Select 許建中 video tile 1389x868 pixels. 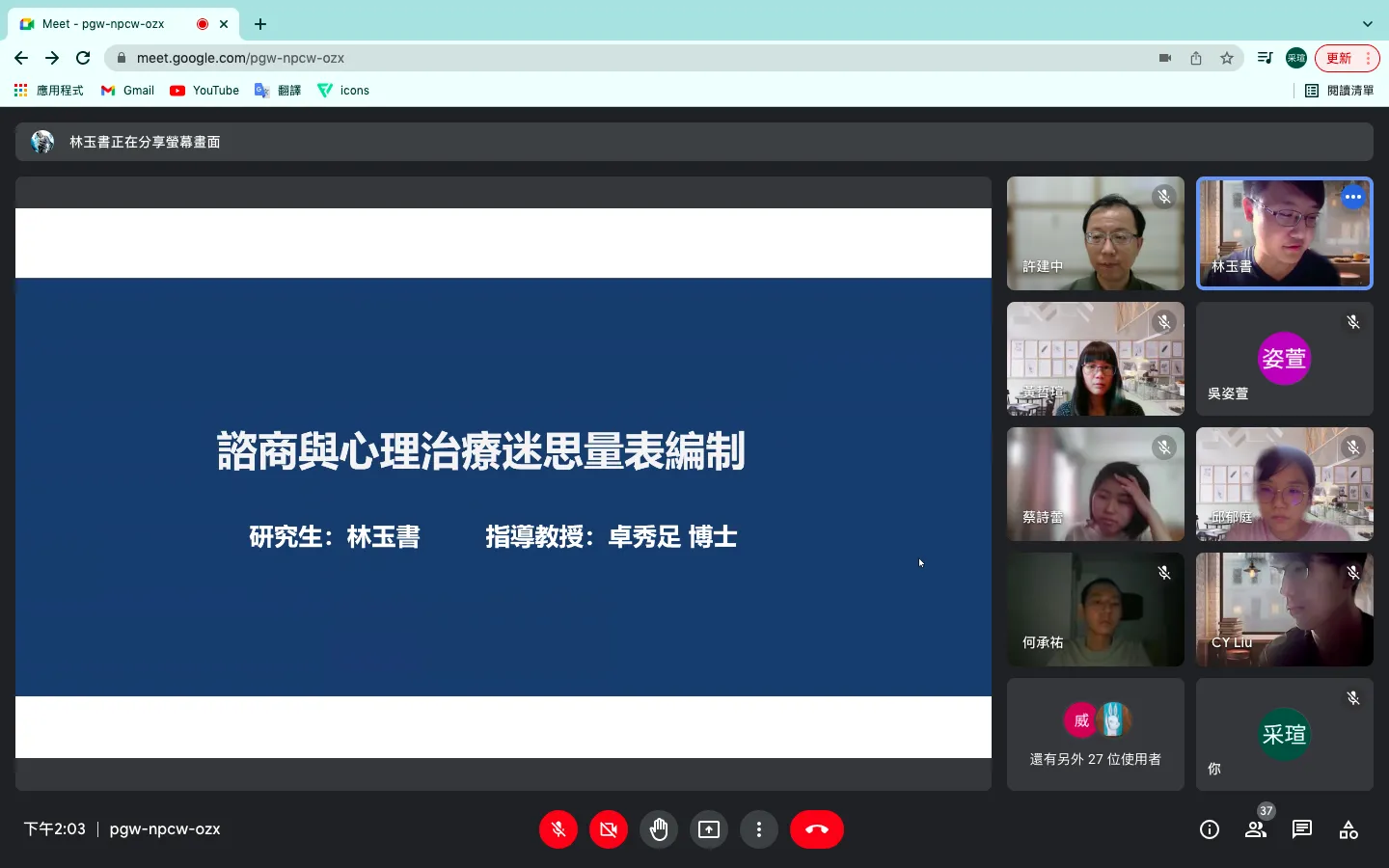pyautogui.click(x=1096, y=233)
